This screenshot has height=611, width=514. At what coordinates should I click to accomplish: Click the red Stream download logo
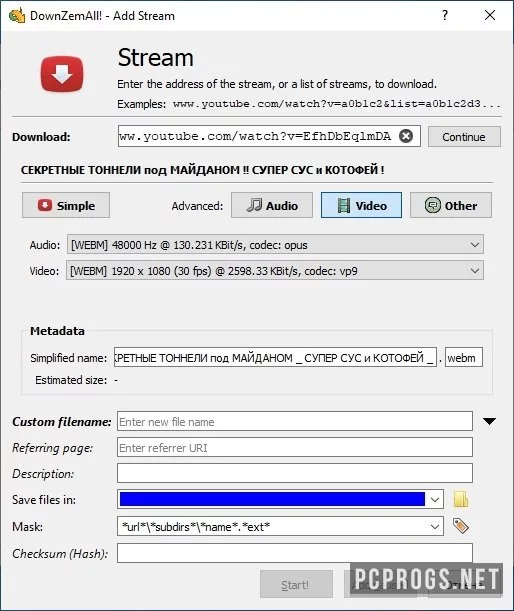[x=62, y=74]
